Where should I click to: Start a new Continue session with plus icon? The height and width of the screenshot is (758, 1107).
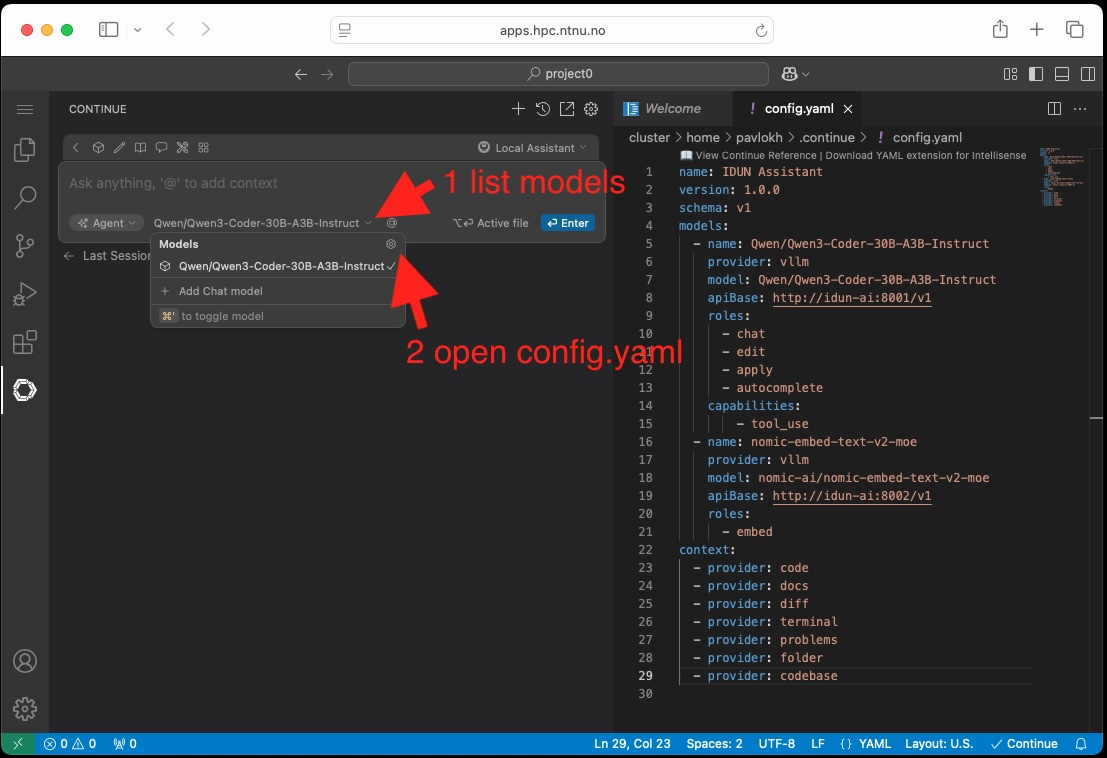coord(518,109)
